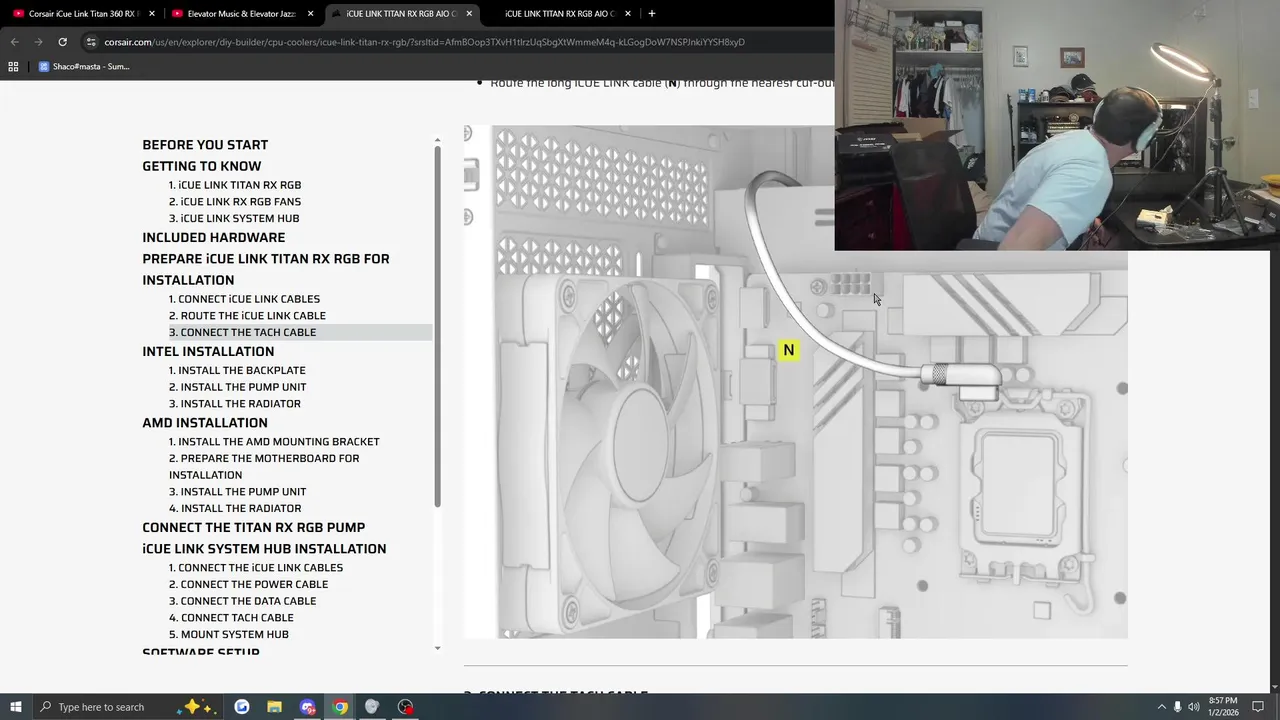Open the OBS icon in taskbar

[405, 707]
